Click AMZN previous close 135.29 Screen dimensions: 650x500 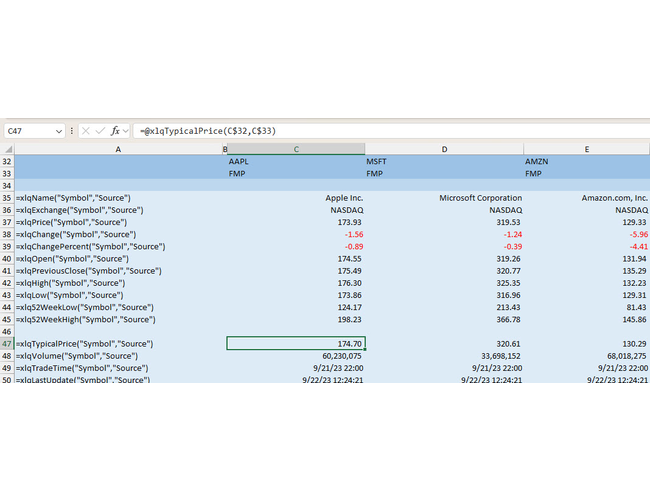pos(587,271)
